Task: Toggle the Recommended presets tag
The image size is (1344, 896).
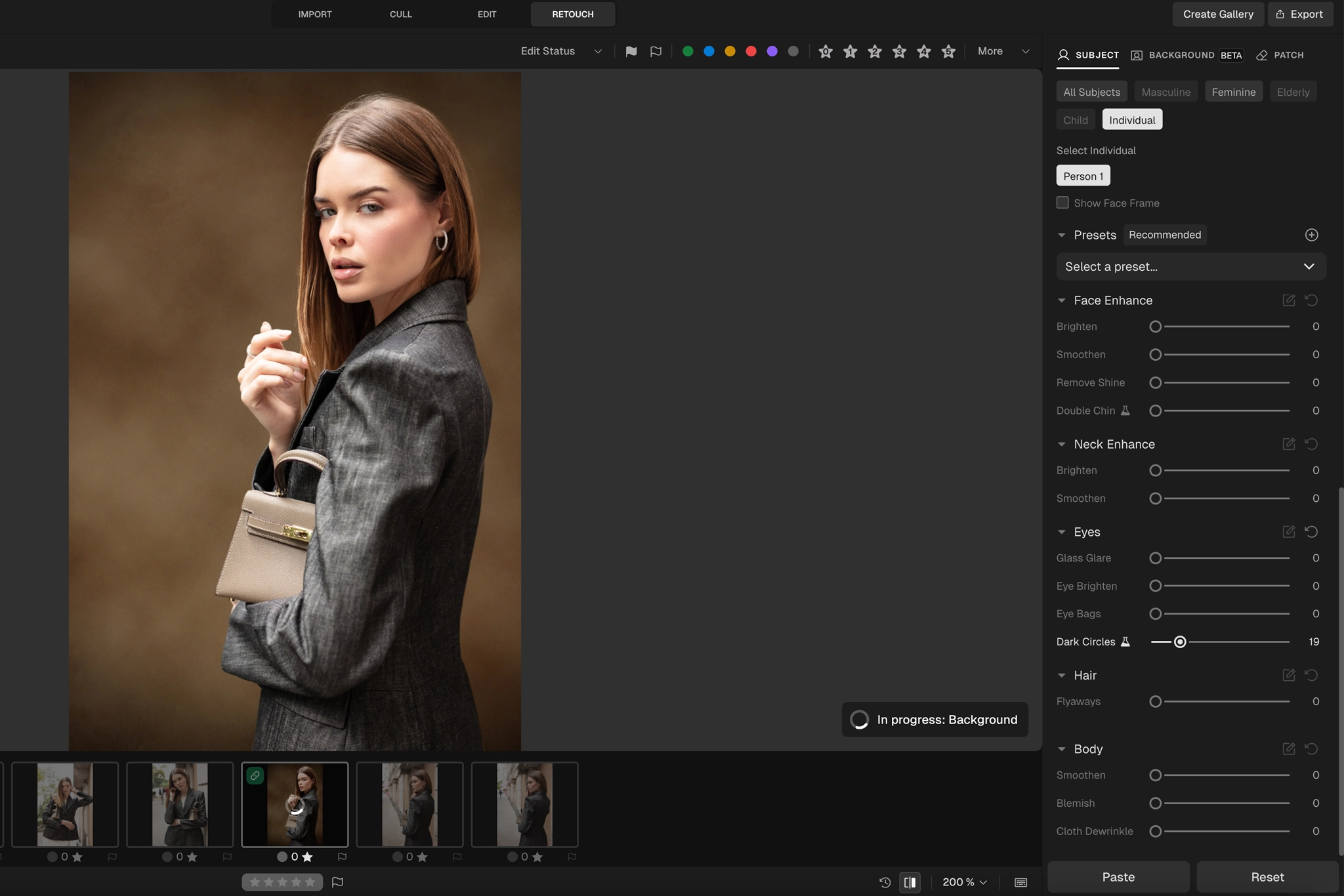Action: click(1165, 235)
